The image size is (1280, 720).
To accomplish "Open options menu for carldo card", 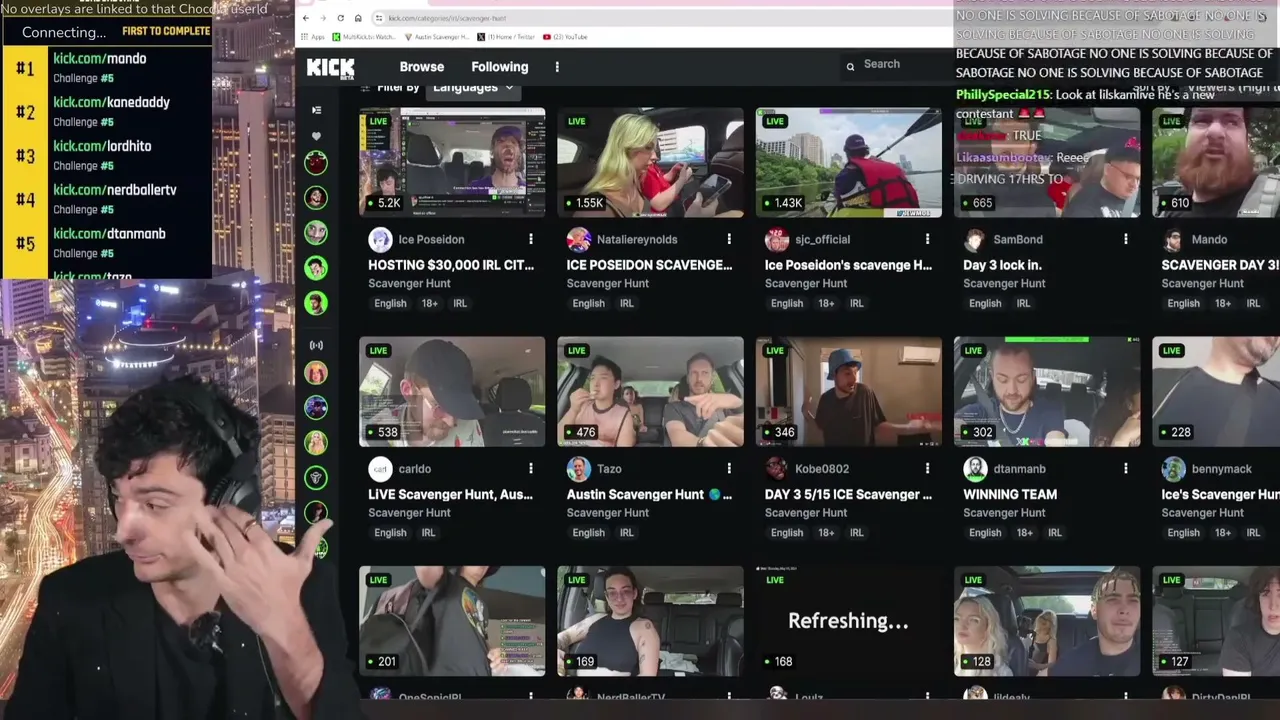I will 531,468.
